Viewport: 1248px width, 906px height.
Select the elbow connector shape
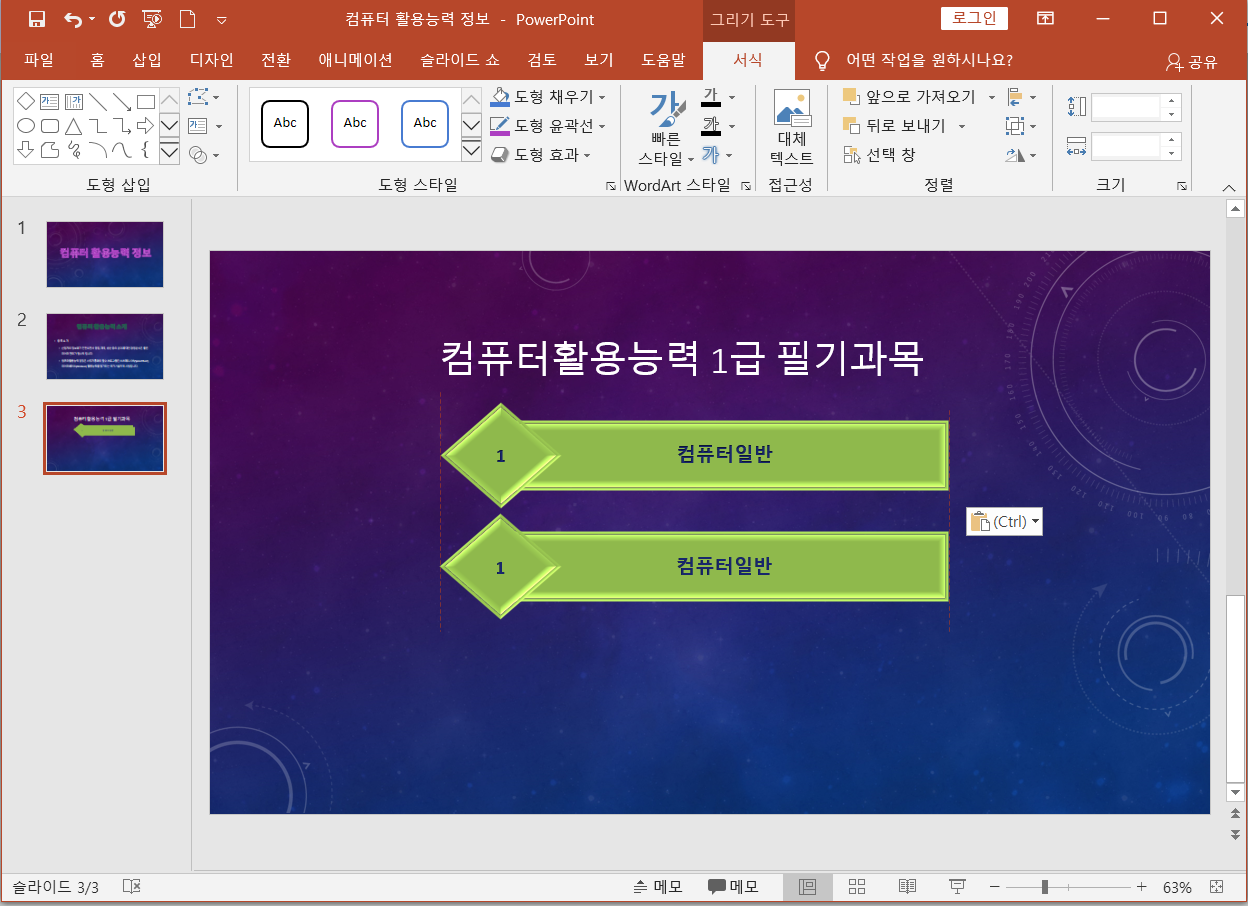click(x=98, y=126)
